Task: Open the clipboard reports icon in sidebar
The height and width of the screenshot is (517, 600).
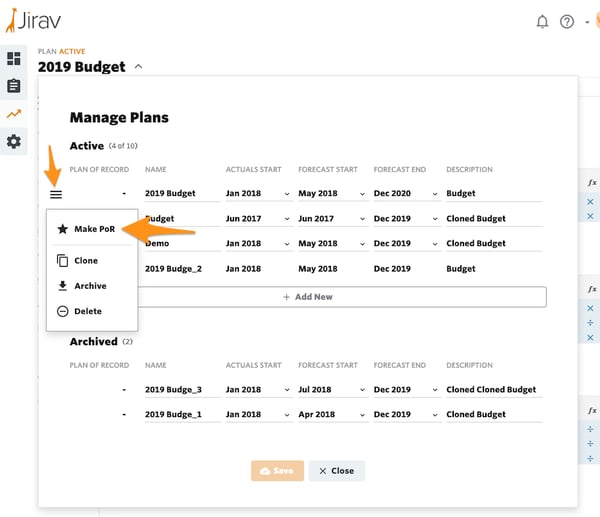Action: (x=14, y=86)
